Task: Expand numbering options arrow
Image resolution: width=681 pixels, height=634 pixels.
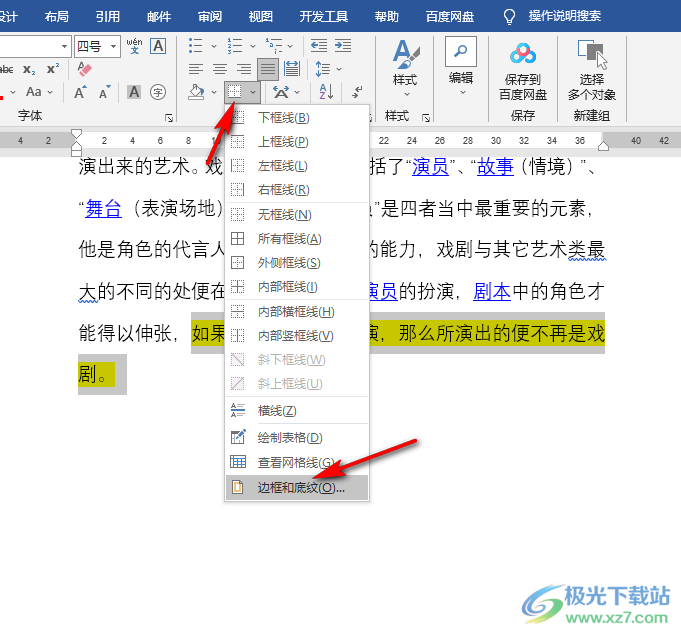Action: (253, 46)
